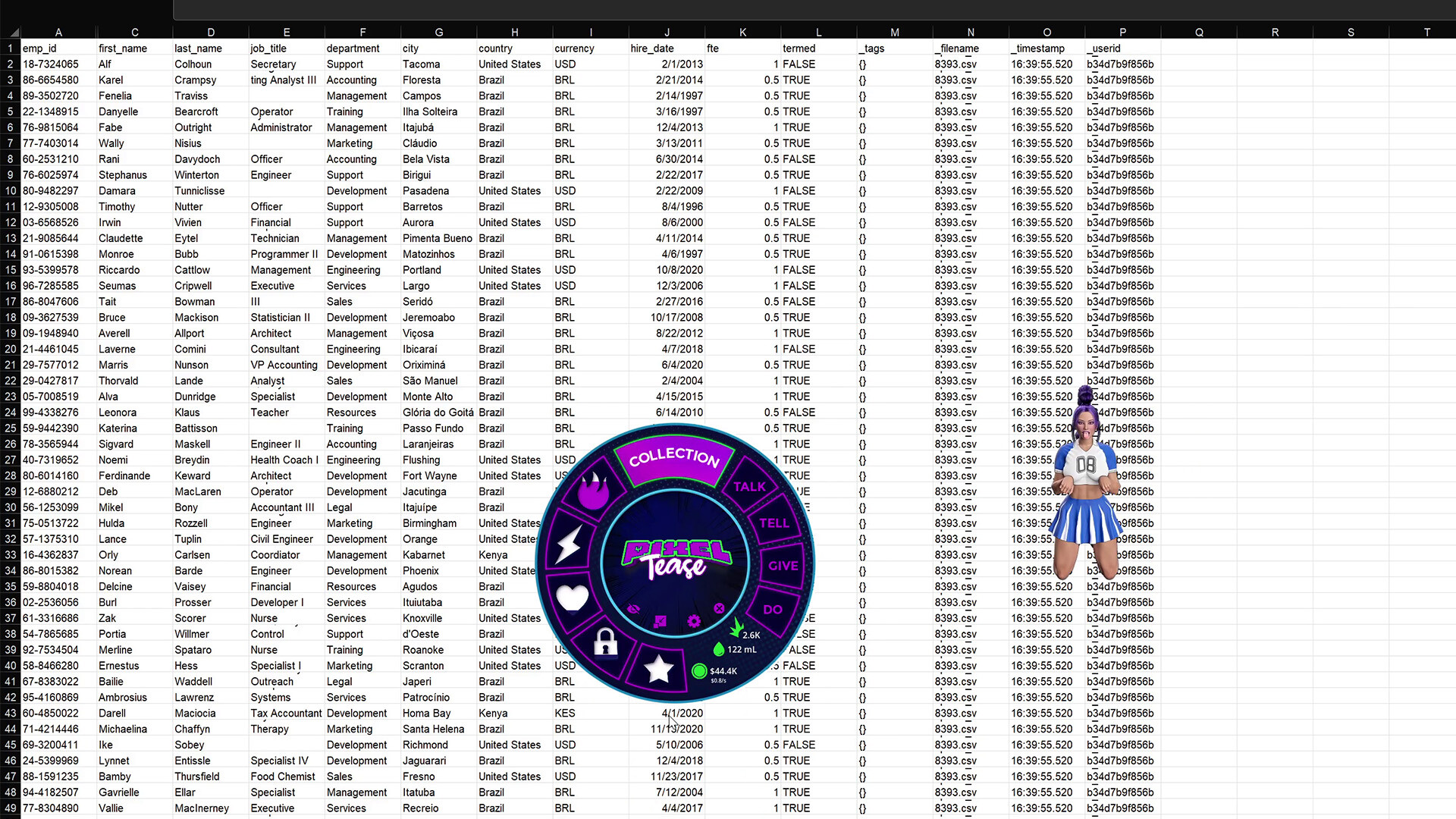Select the first name cell Stephanus
Viewport: 1456px width, 819px height.
point(134,174)
